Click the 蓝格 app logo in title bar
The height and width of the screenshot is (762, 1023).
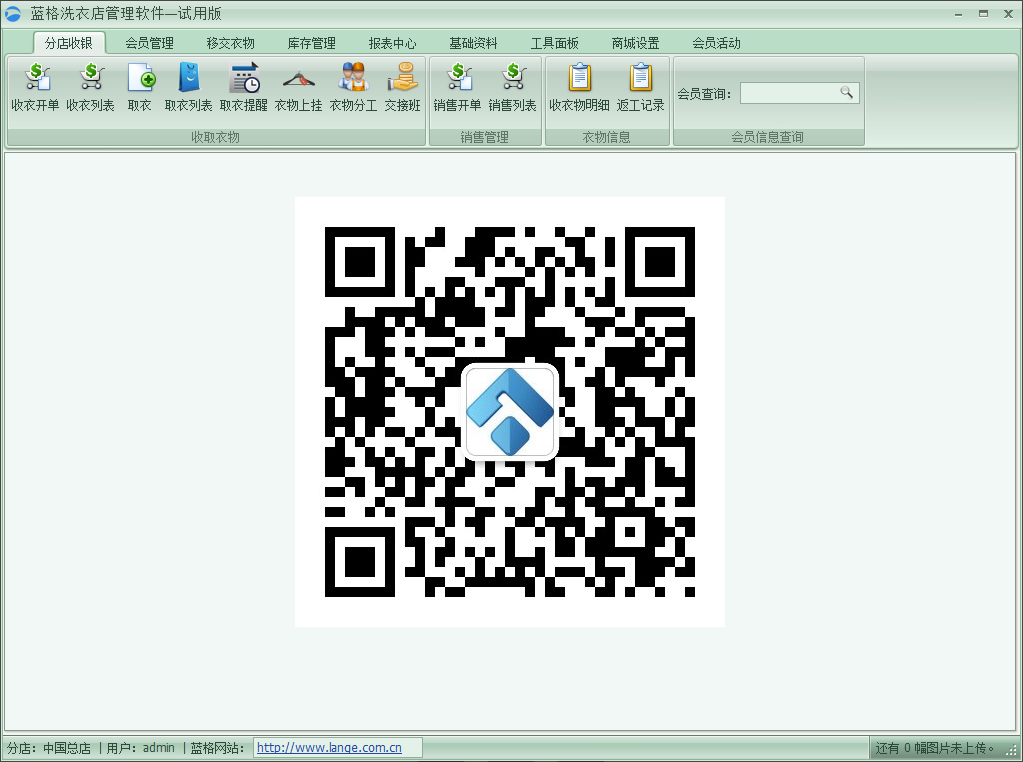[13, 14]
